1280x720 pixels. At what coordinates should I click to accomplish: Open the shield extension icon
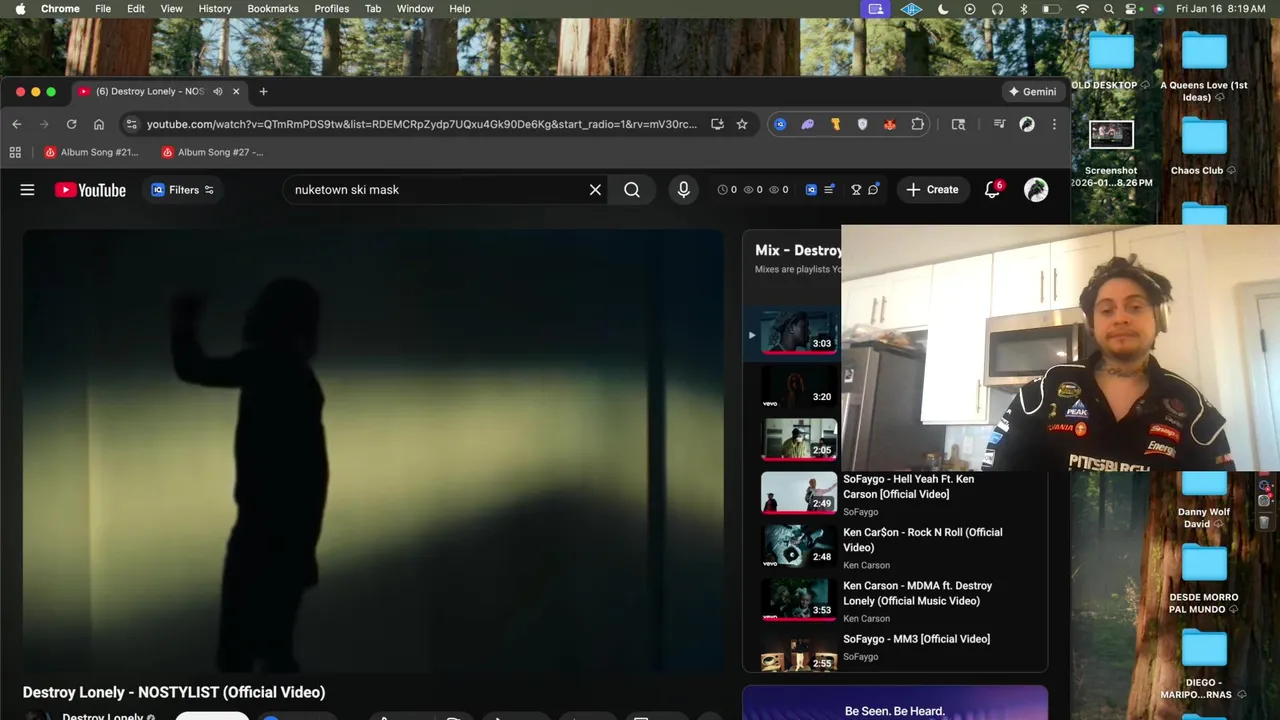pos(862,124)
